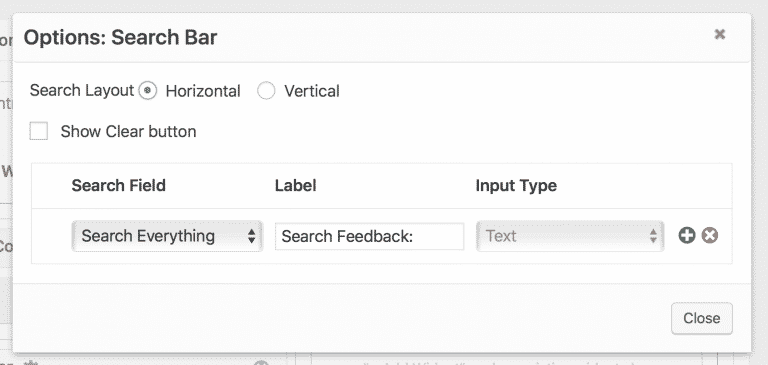Screen dimensions: 768x365
Task: Click the Search Field column header
Action: [x=119, y=186]
